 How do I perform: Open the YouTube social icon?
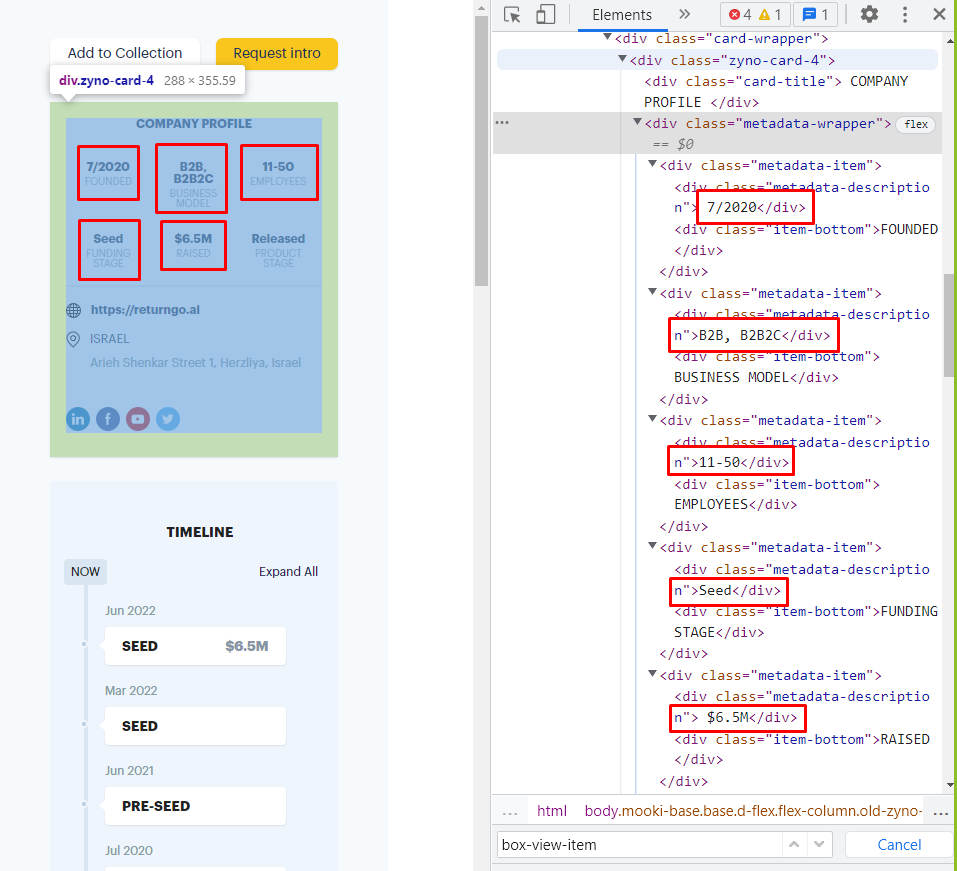click(138, 419)
